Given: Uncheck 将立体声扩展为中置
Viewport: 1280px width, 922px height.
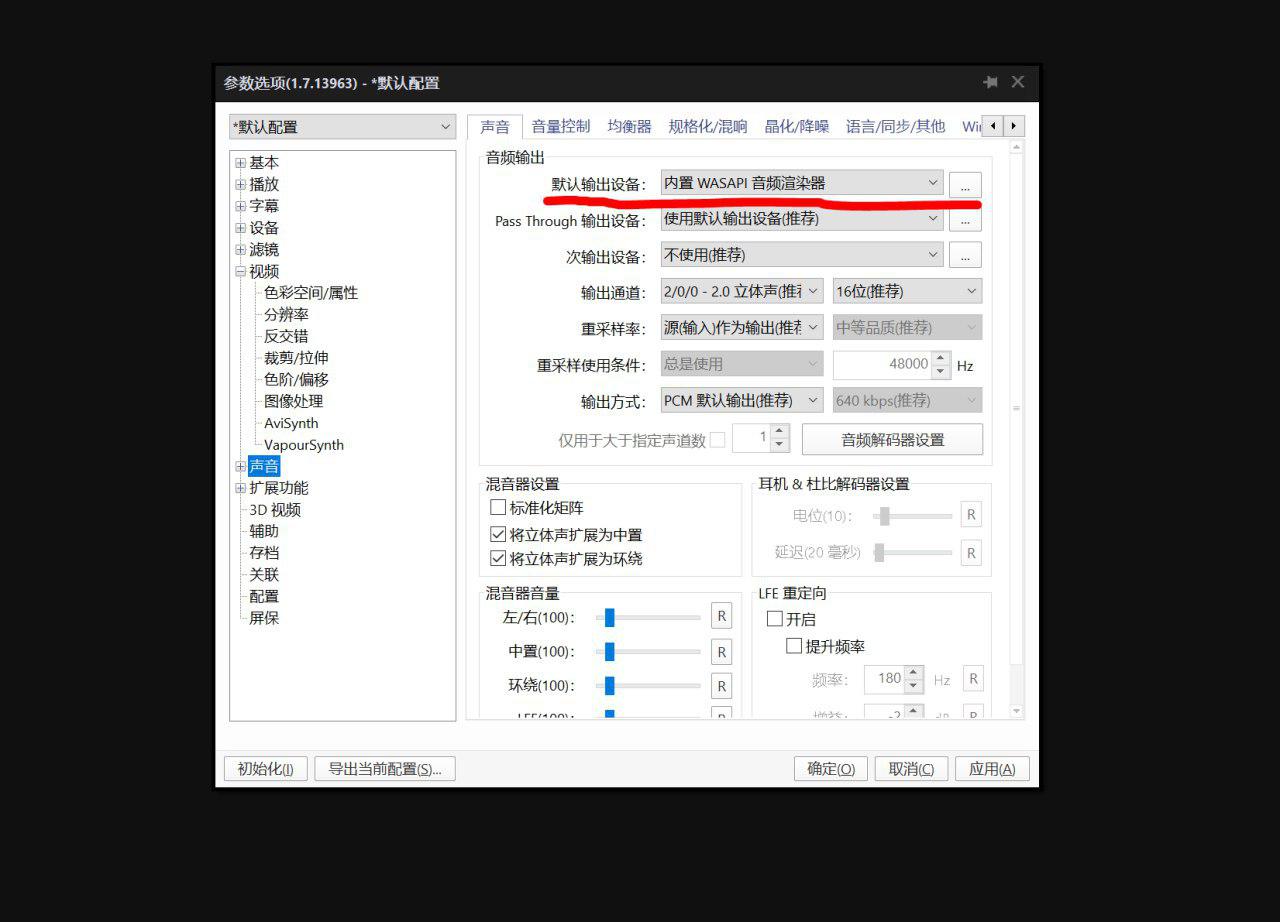Looking at the screenshot, I should pos(498,535).
